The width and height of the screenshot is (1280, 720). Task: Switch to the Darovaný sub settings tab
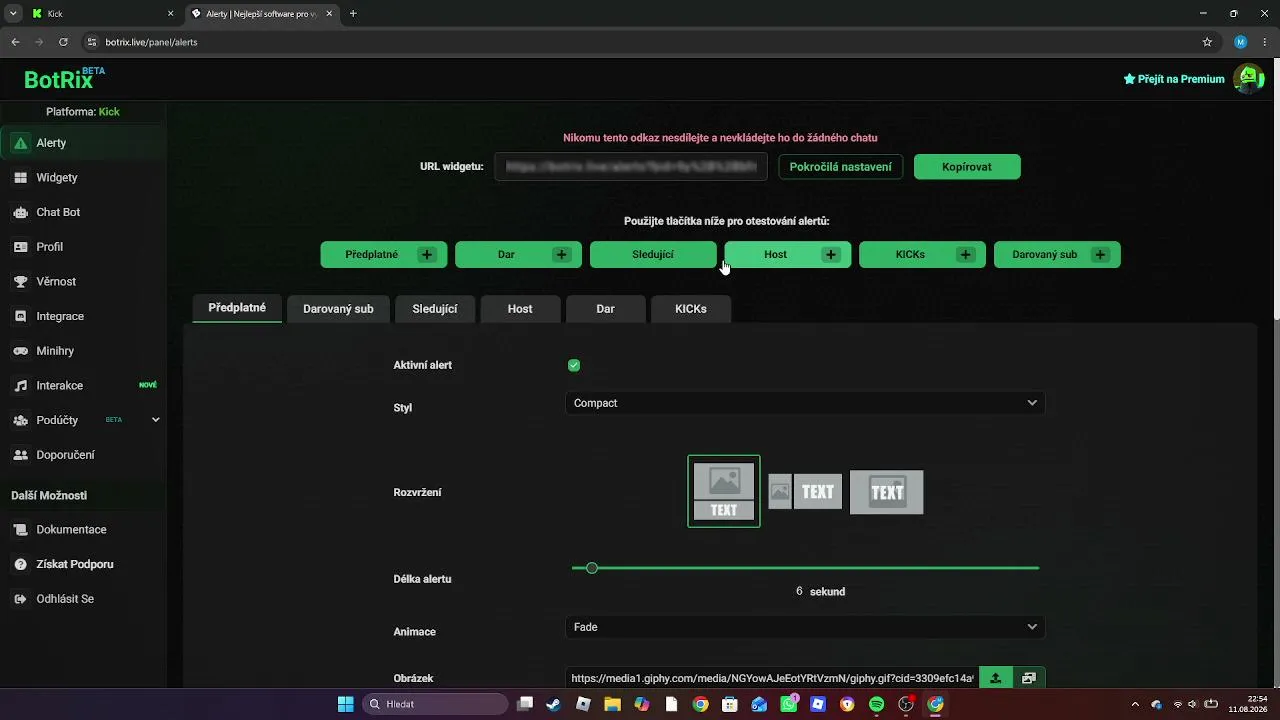coord(338,309)
